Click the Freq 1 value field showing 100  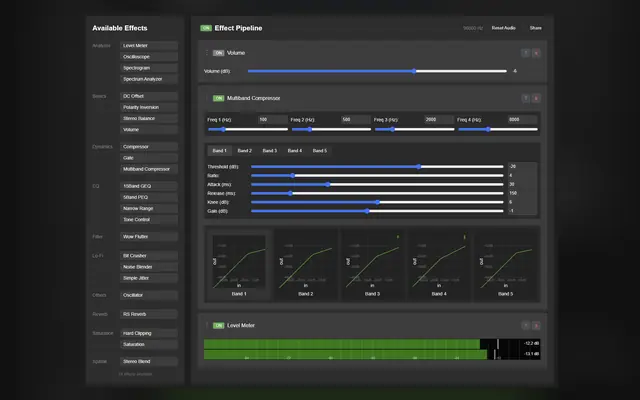point(273,120)
